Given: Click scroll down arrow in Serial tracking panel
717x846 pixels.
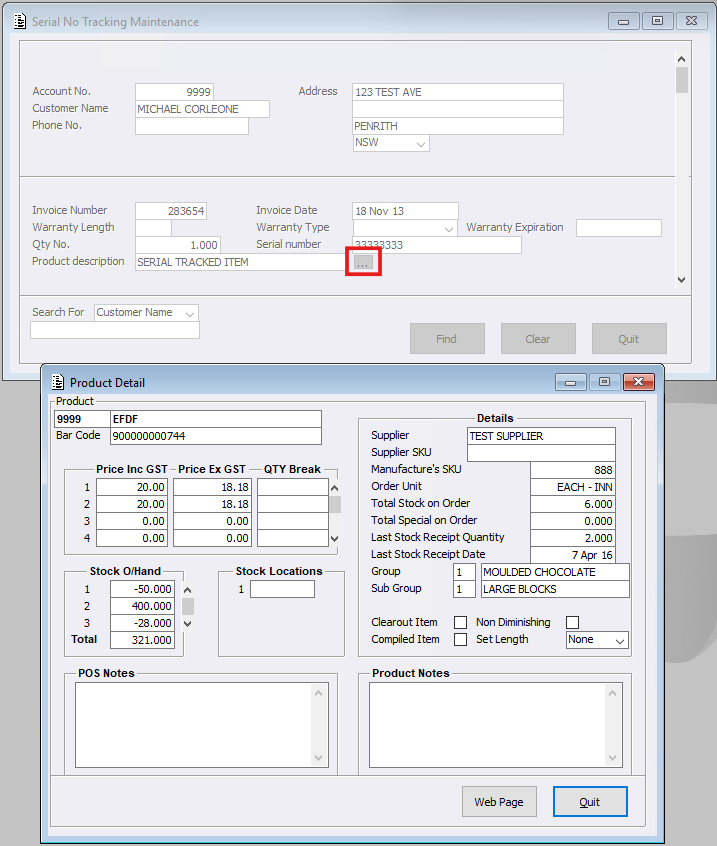Looking at the screenshot, I should point(682,280).
